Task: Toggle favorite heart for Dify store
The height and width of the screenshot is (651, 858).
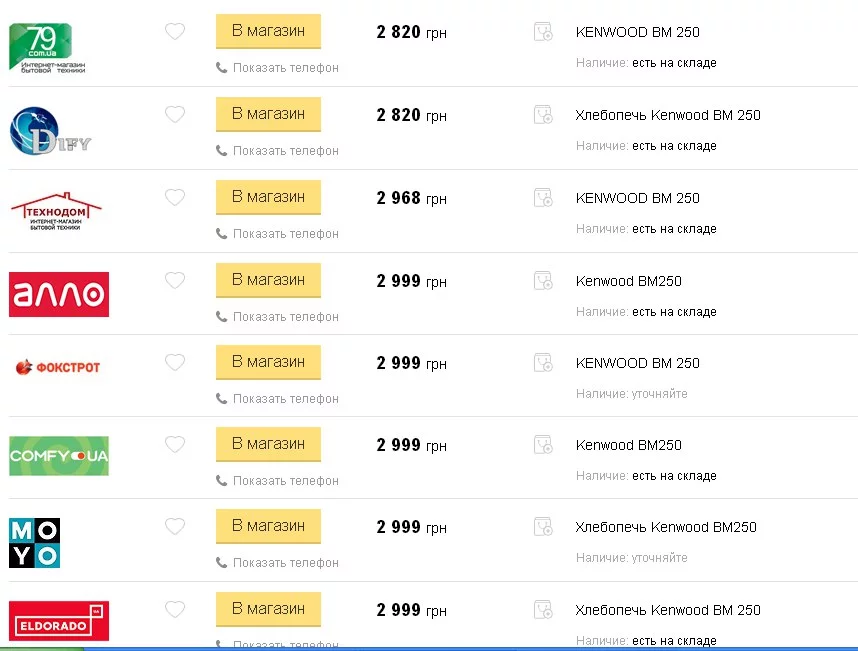Action: point(175,115)
